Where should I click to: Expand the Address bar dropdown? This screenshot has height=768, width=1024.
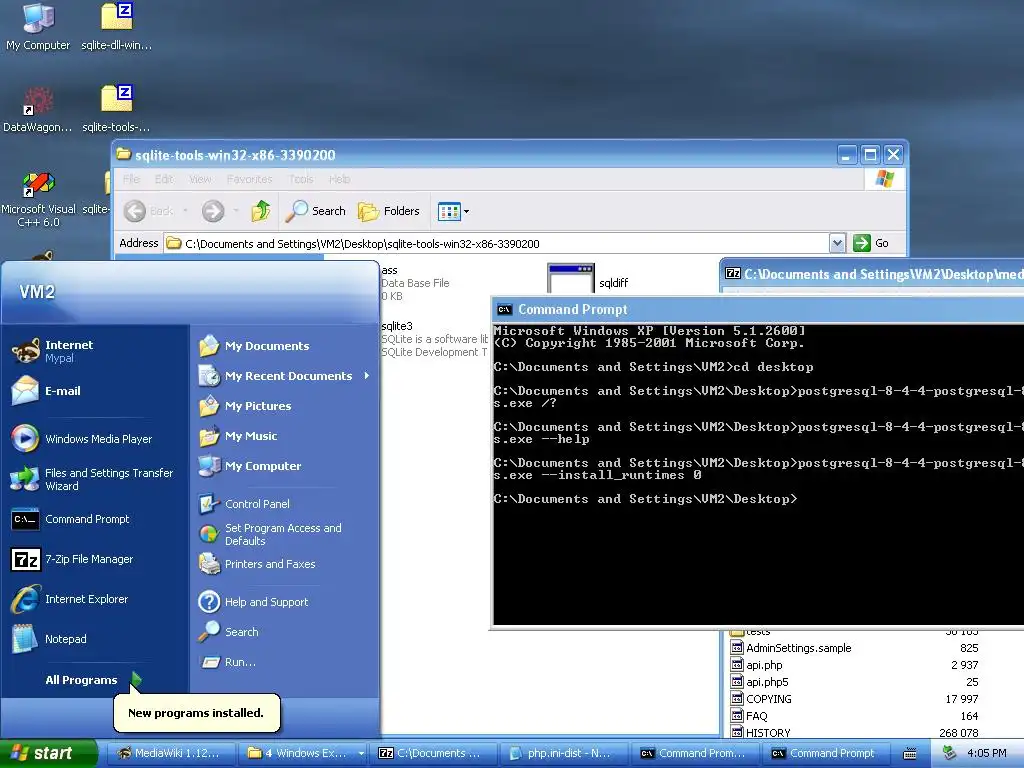[837, 244]
